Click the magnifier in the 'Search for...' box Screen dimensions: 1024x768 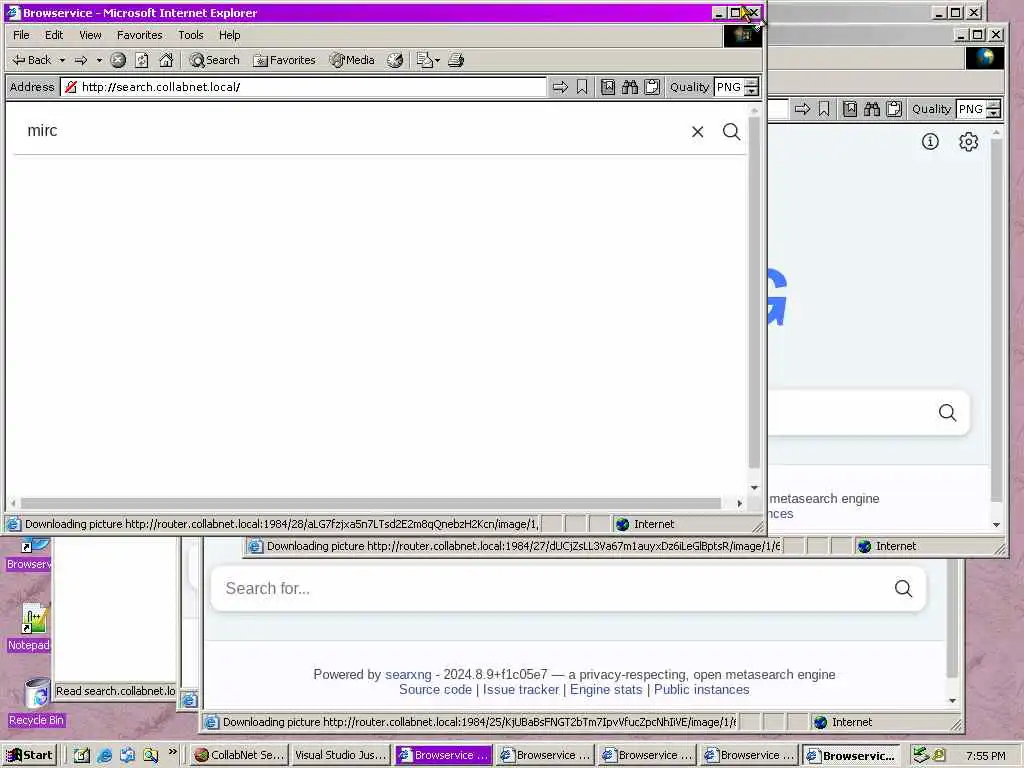coord(904,588)
